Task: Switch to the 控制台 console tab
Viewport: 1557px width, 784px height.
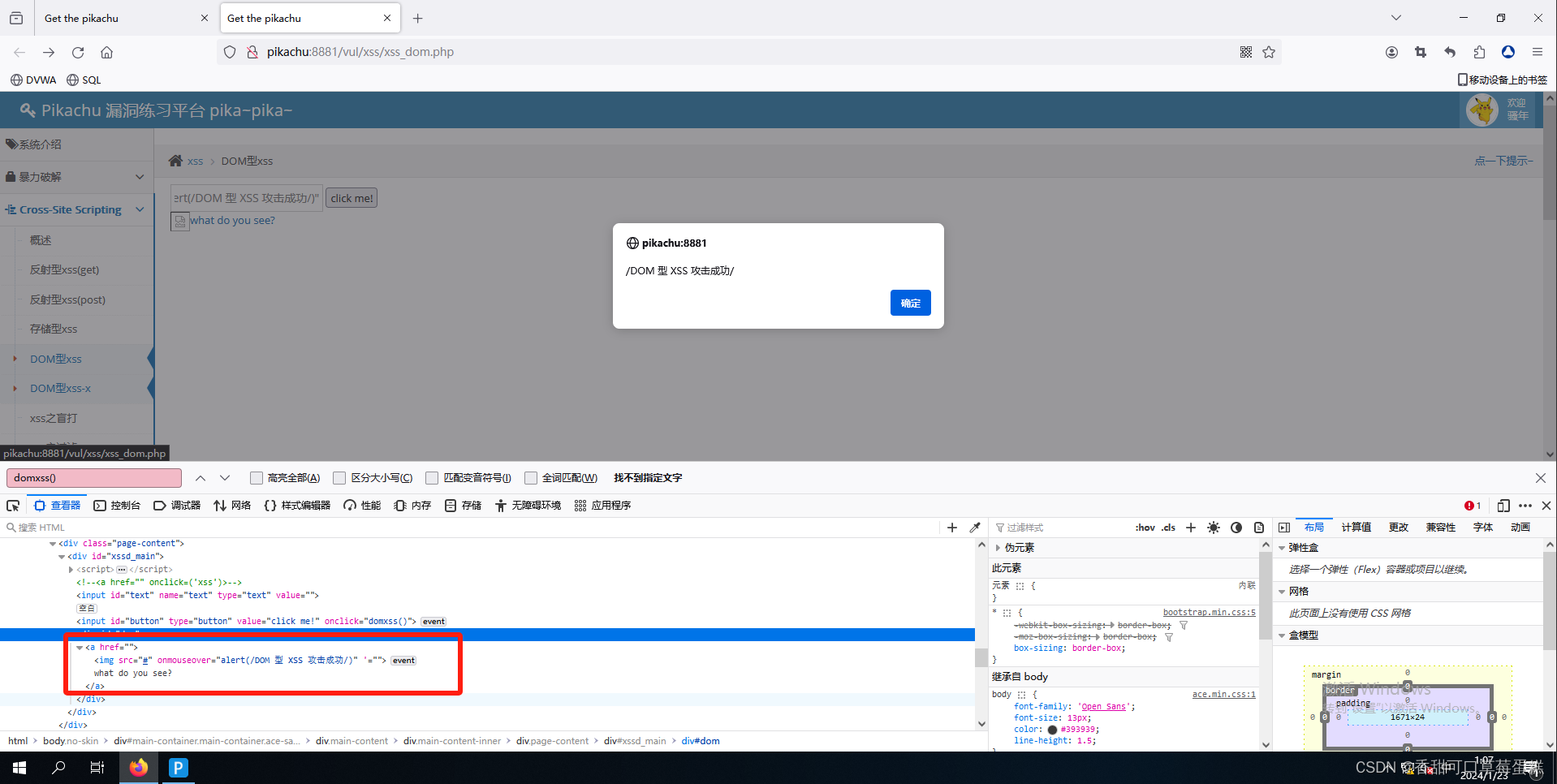Action: 117,506
